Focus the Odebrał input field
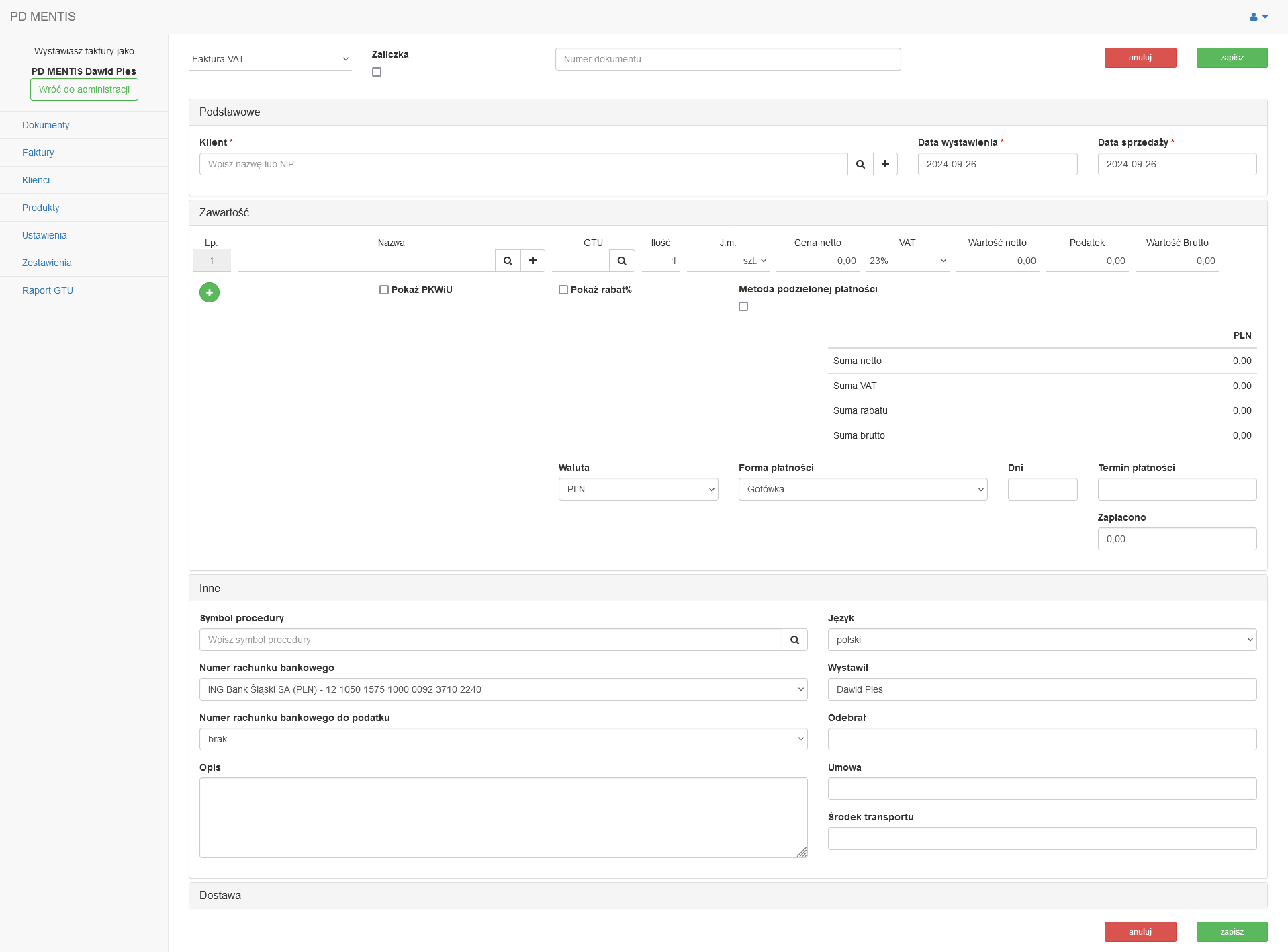 pyautogui.click(x=1042, y=739)
